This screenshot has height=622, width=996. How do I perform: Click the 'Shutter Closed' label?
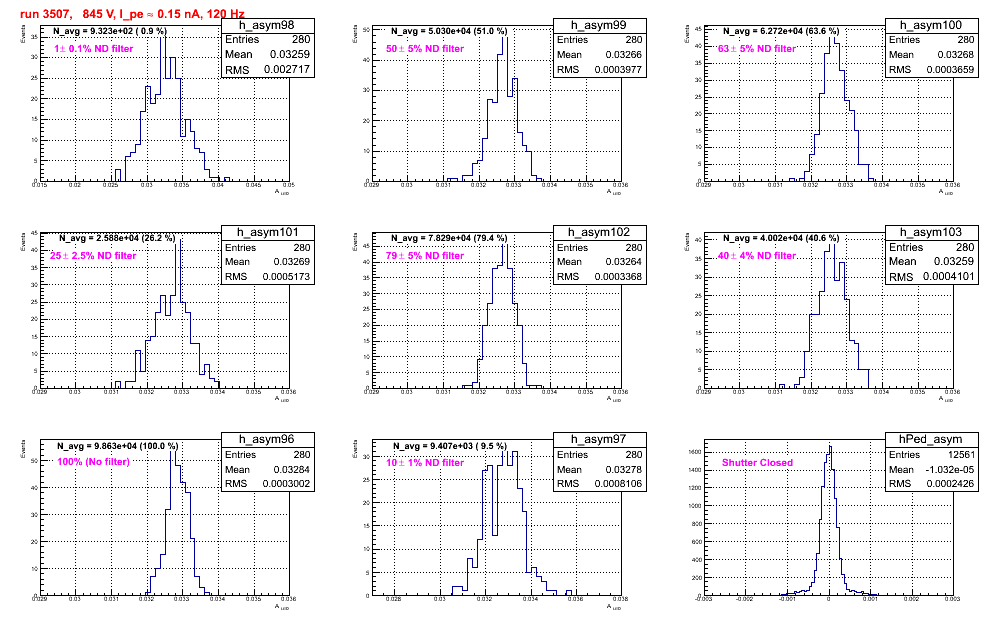757,463
